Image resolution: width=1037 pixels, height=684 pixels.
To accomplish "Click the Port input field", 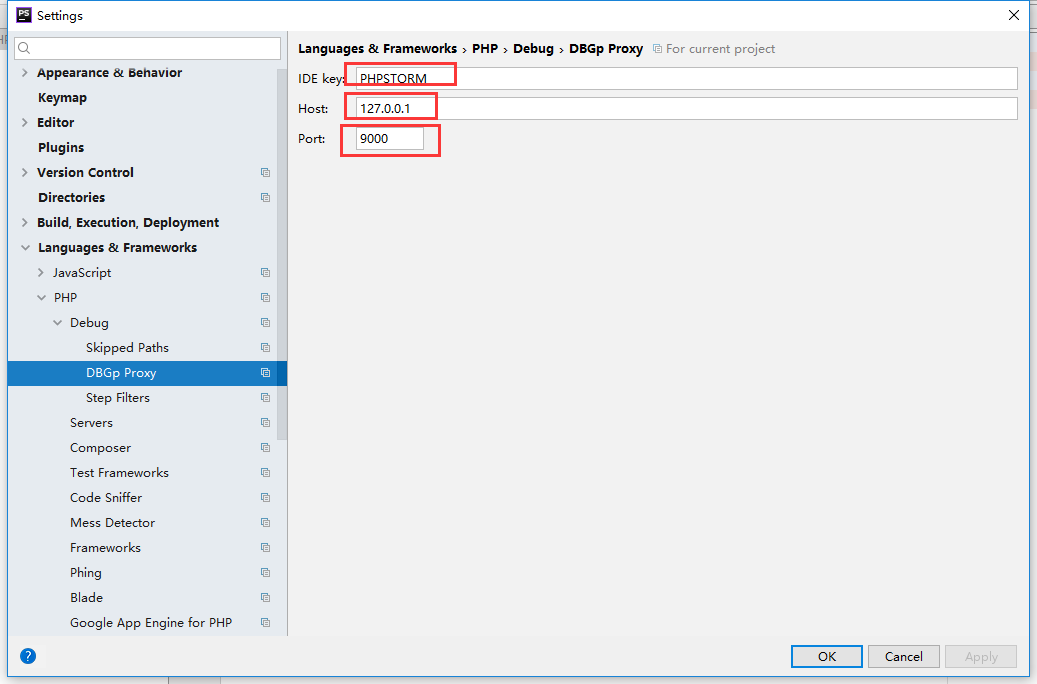I will 390,139.
